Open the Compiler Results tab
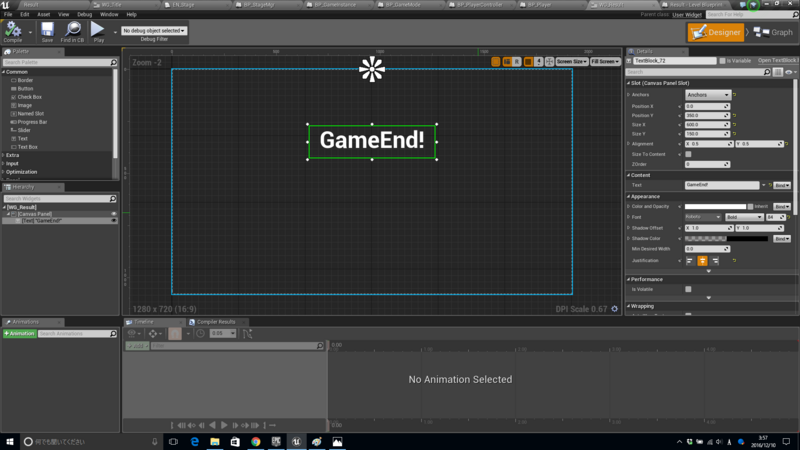Screen dimensions: 800x450 [216, 322]
